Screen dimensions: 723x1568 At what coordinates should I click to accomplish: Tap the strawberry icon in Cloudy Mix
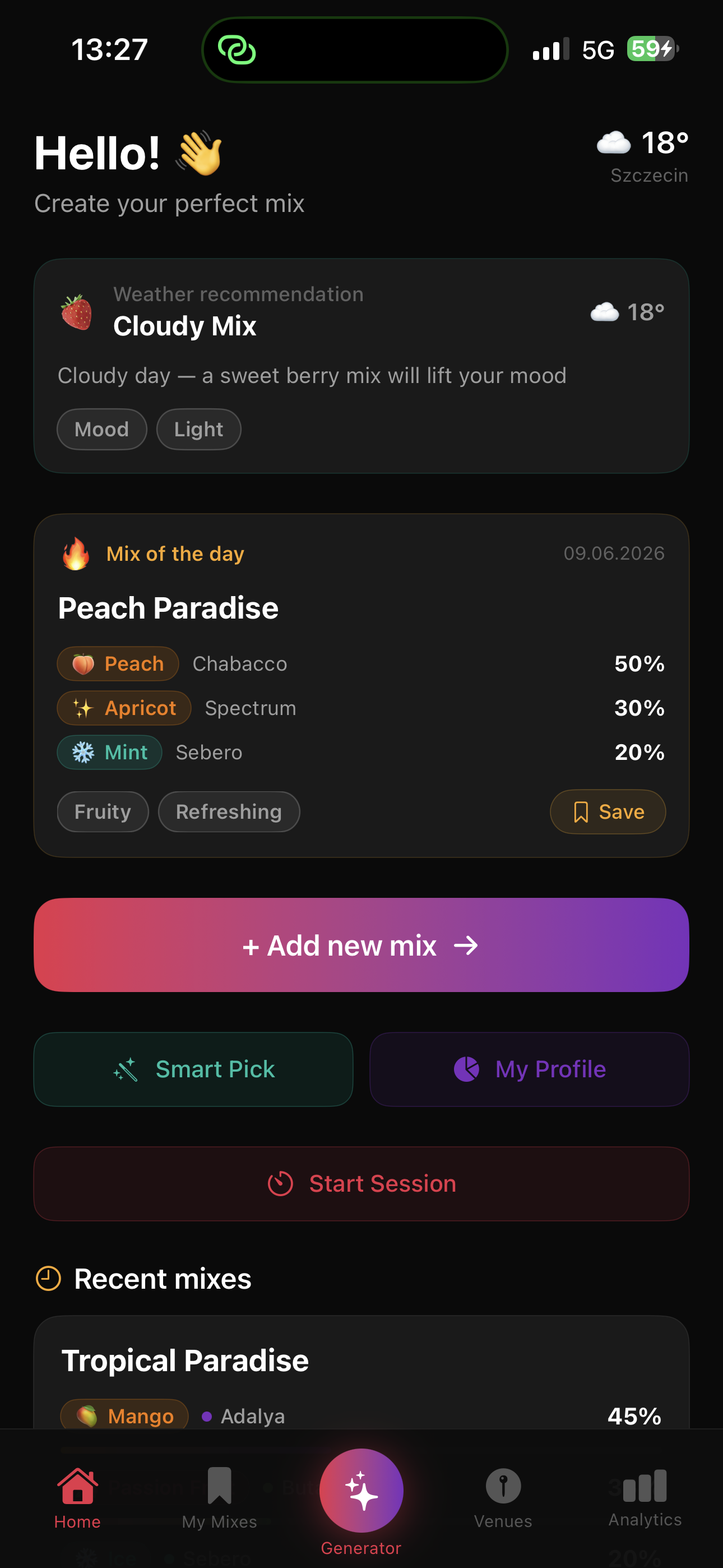point(77,312)
